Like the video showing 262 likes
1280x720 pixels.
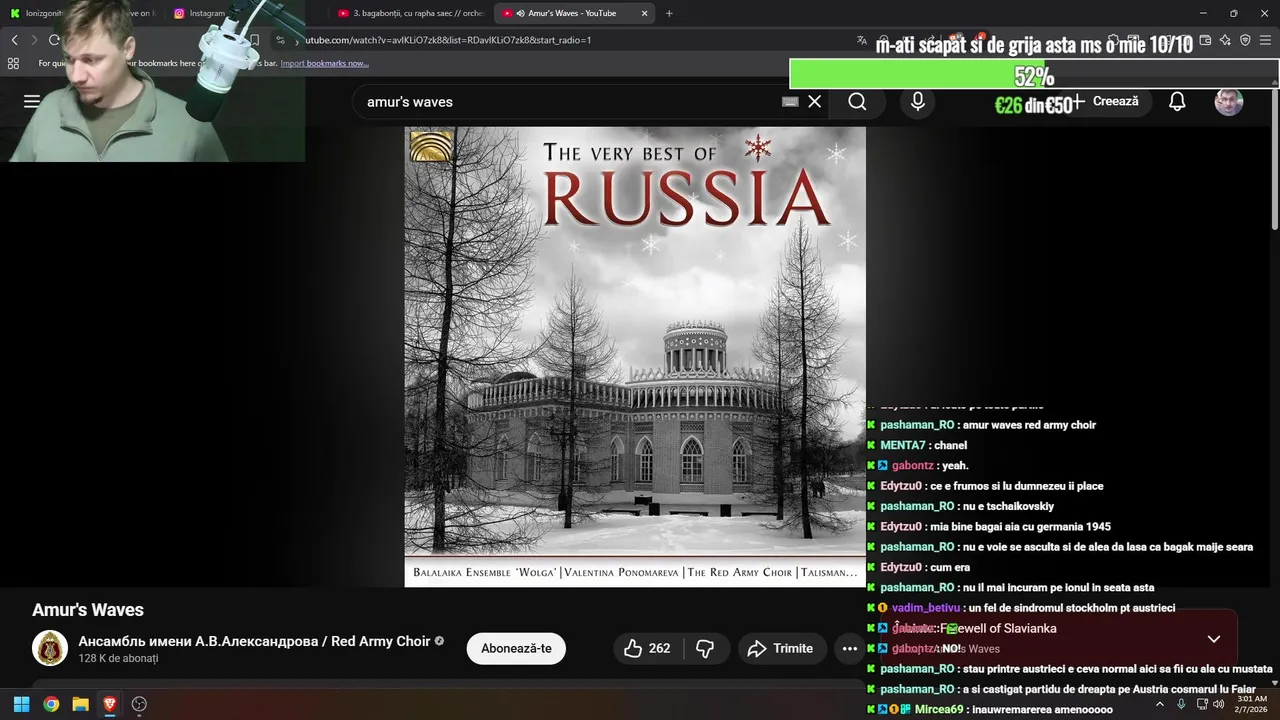(x=646, y=648)
